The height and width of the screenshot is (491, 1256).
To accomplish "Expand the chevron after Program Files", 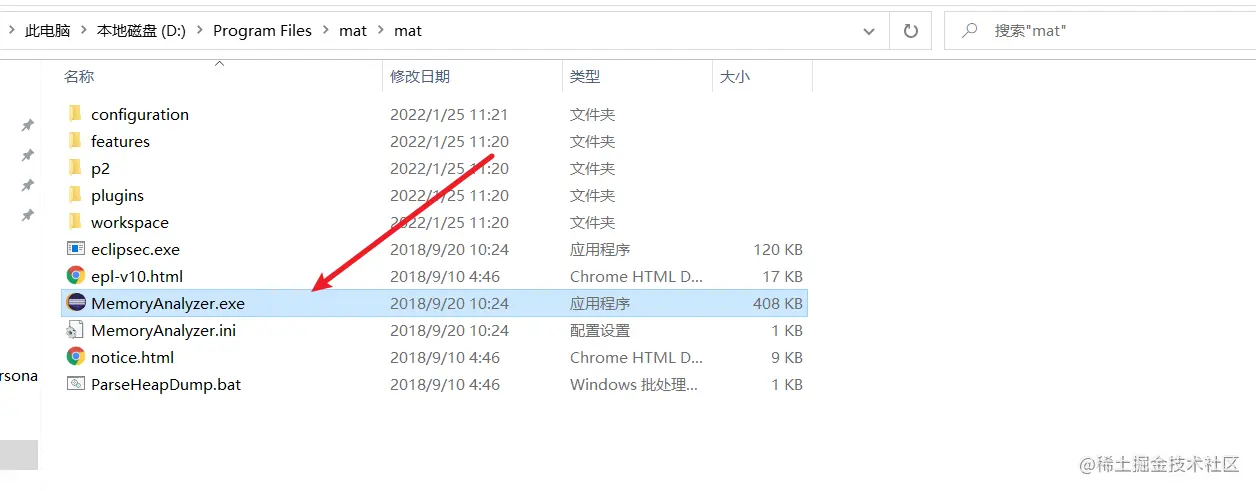I will tap(326, 31).
